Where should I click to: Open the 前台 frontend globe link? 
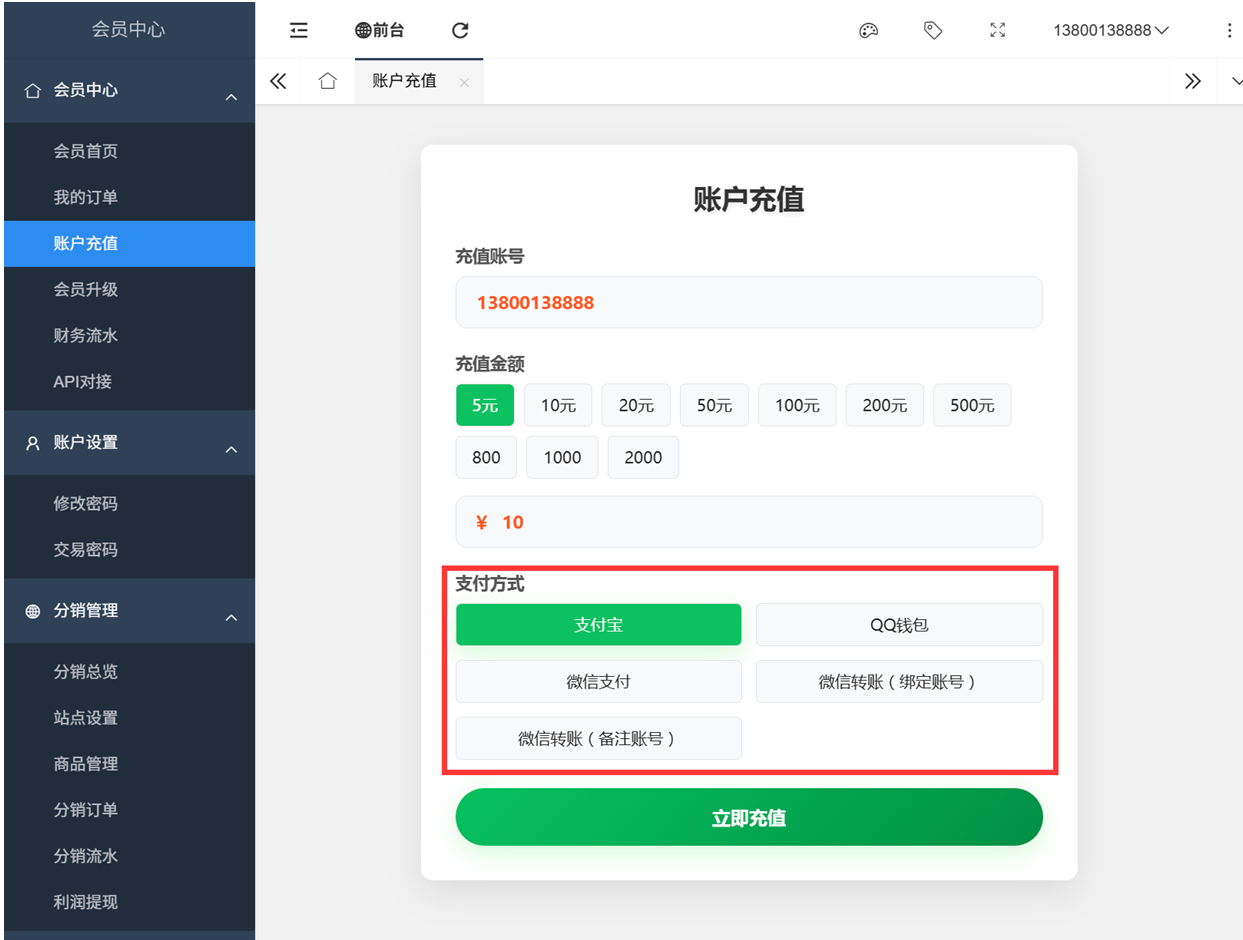pyautogui.click(x=380, y=30)
